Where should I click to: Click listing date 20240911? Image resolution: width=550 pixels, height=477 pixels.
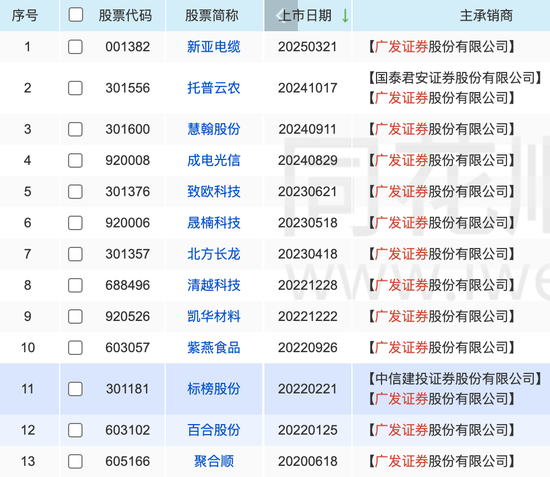(308, 129)
